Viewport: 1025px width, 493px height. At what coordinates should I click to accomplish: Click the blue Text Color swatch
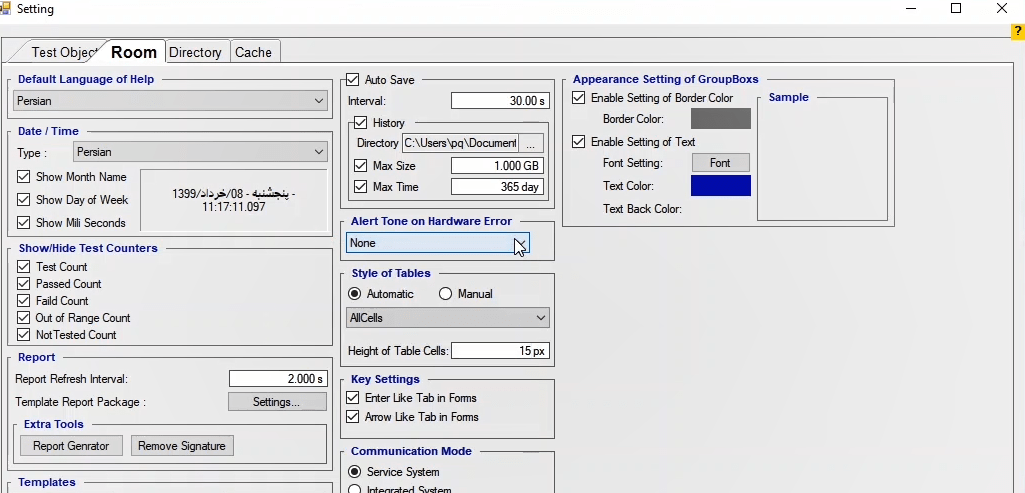click(720, 186)
